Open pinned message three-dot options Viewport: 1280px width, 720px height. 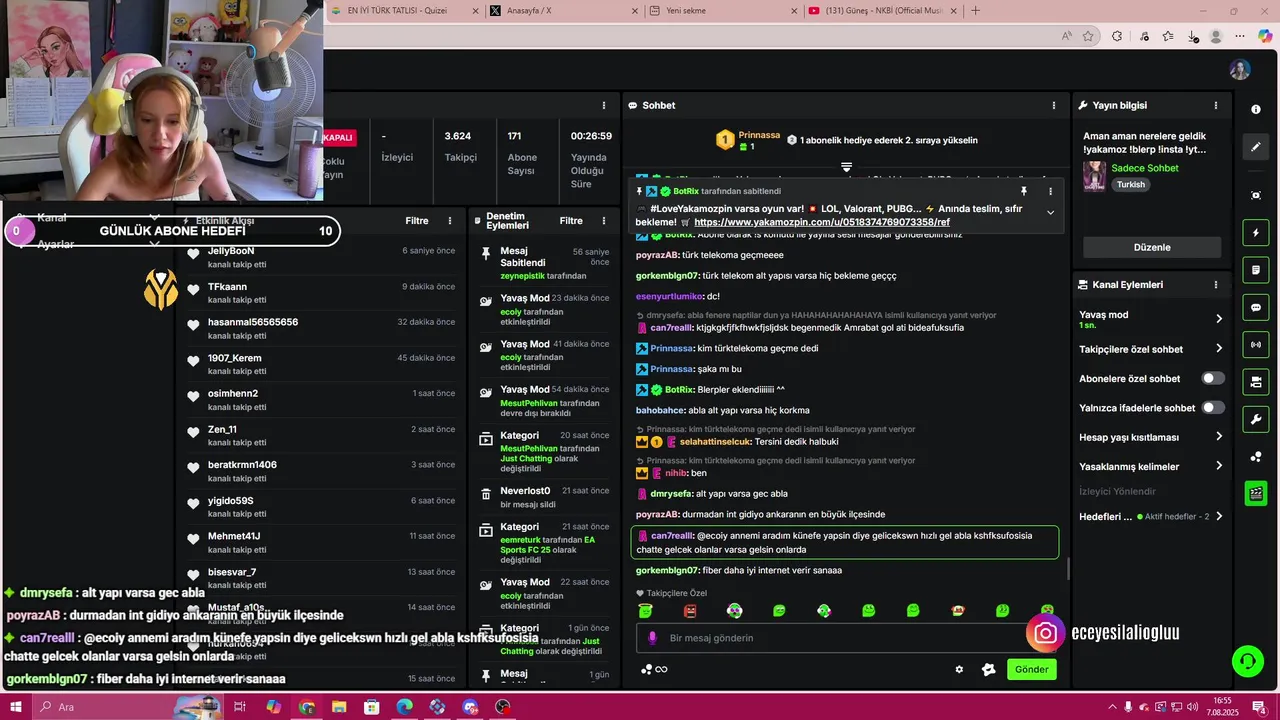click(1050, 191)
